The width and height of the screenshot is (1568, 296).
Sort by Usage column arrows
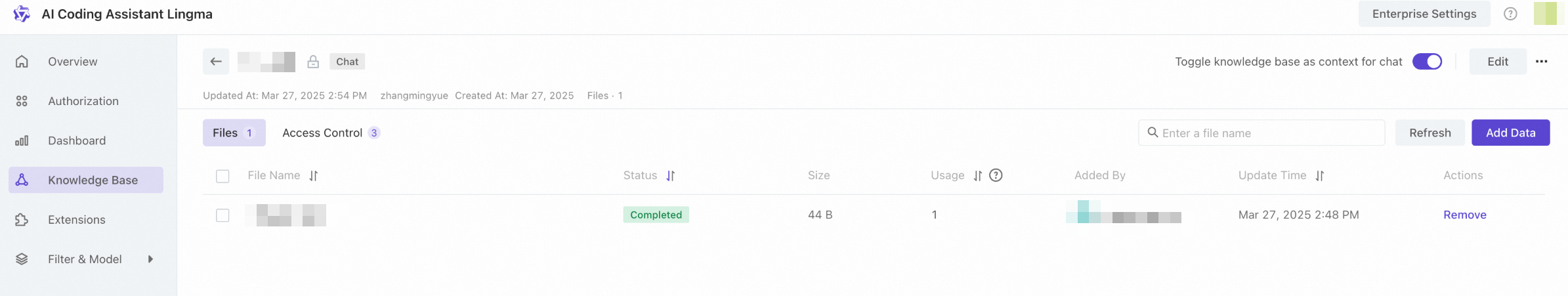pos(977,176)
